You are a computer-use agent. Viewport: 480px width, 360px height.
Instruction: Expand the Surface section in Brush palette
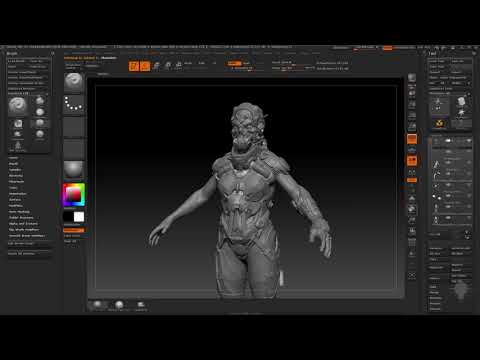[15, 200]
